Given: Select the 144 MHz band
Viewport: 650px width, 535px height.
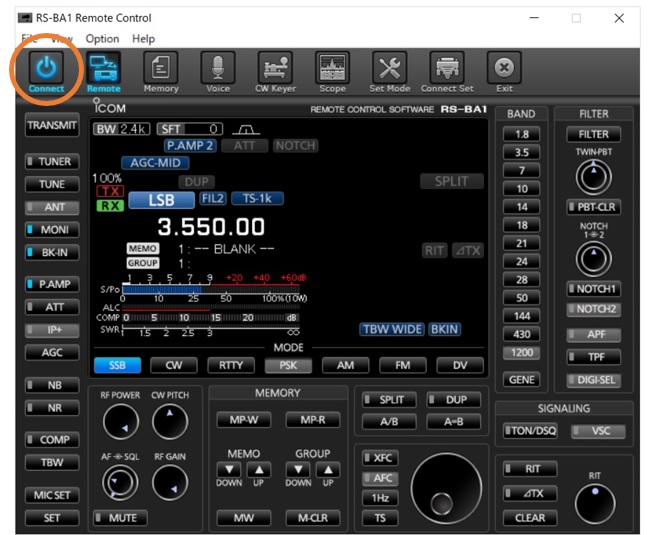Looking at the screenshot, I should (521, 316).
